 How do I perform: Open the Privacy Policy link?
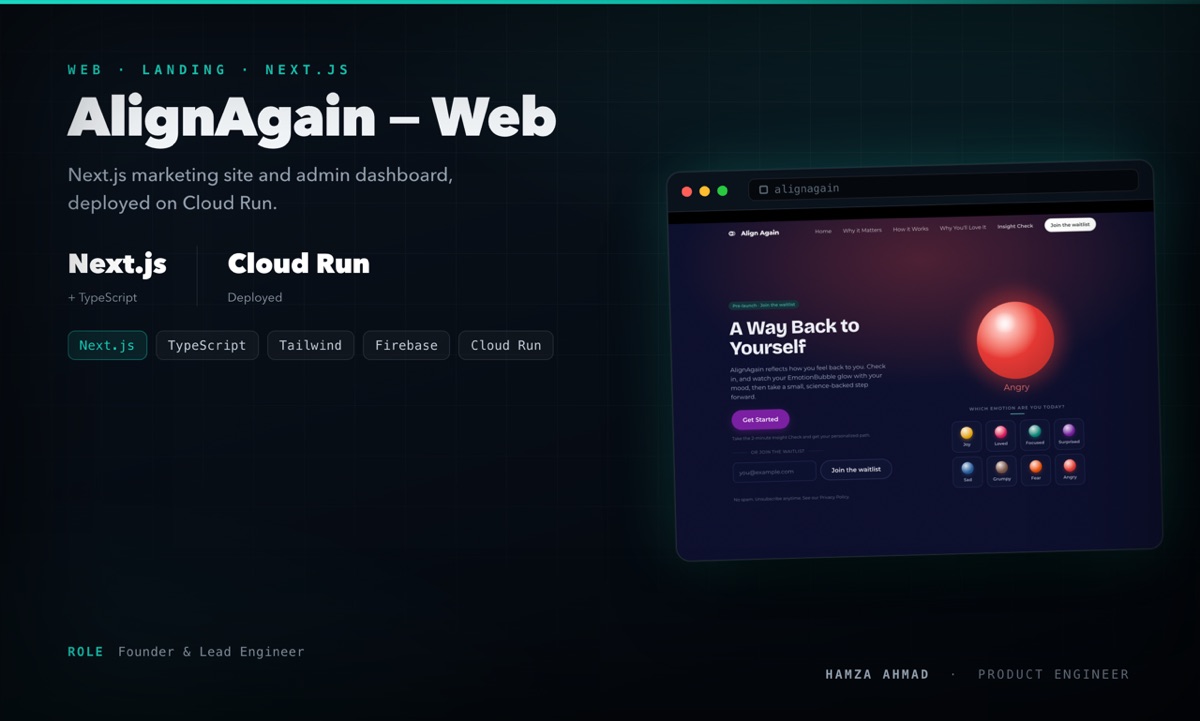(x=835, y=496)
